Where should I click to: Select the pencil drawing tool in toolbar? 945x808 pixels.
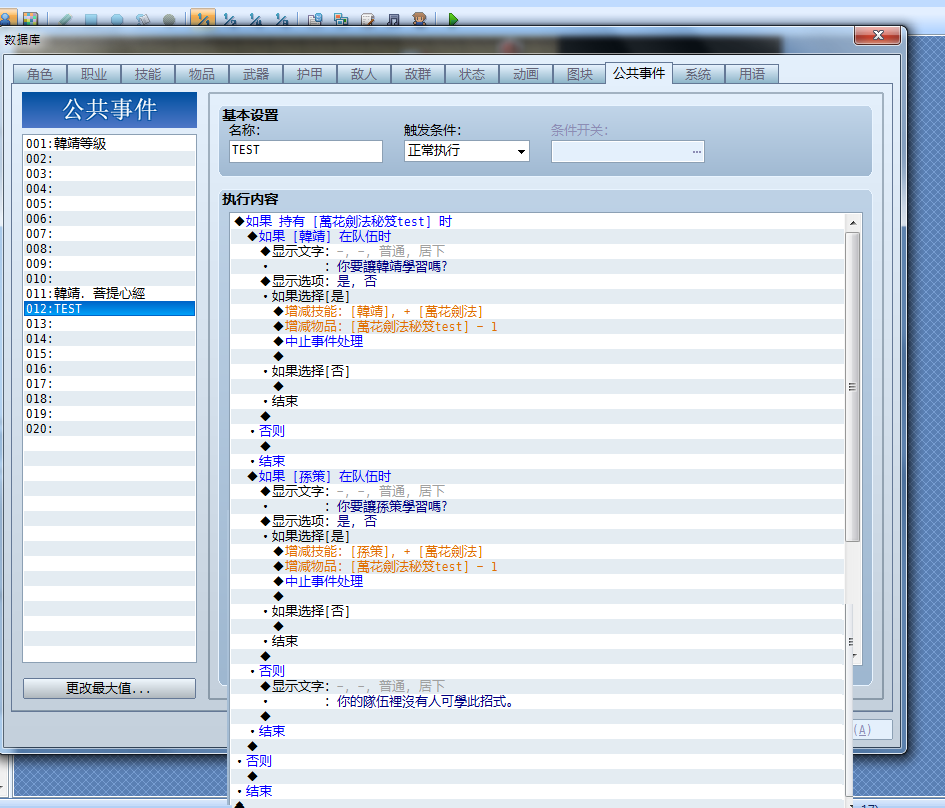click(x=65, y=19)
